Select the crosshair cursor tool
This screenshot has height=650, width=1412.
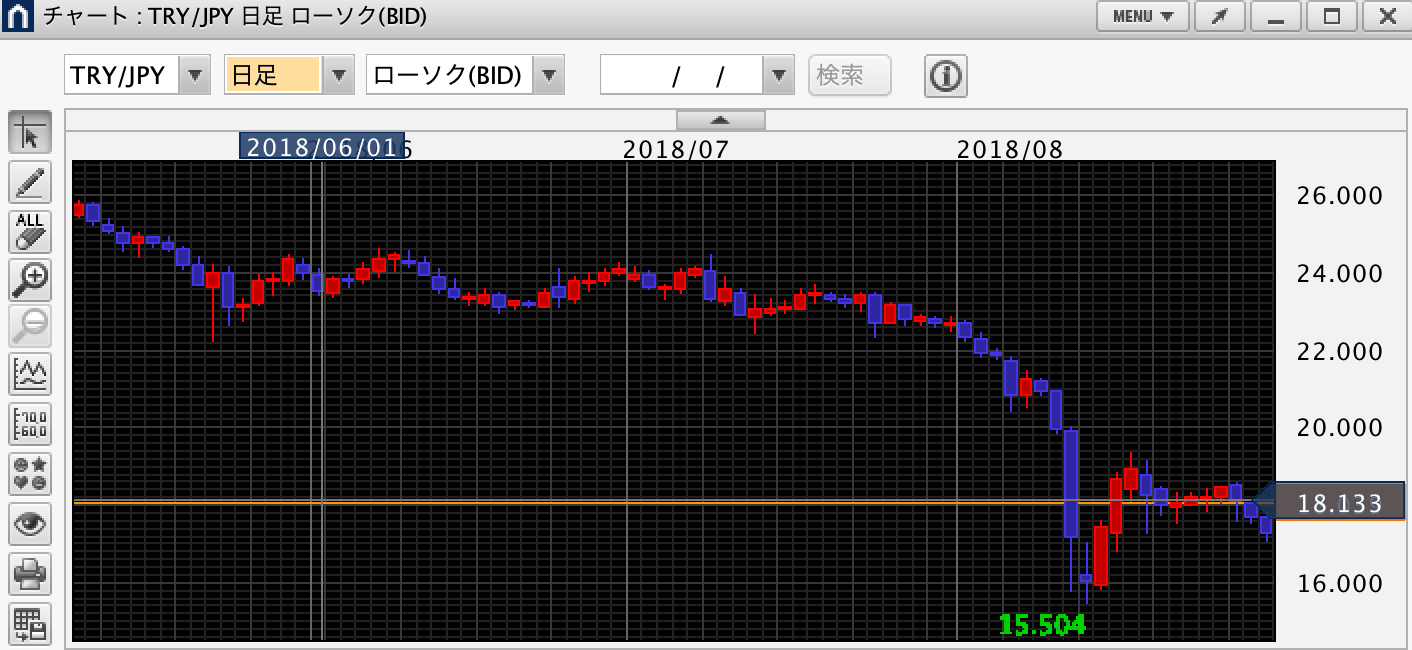30,133
